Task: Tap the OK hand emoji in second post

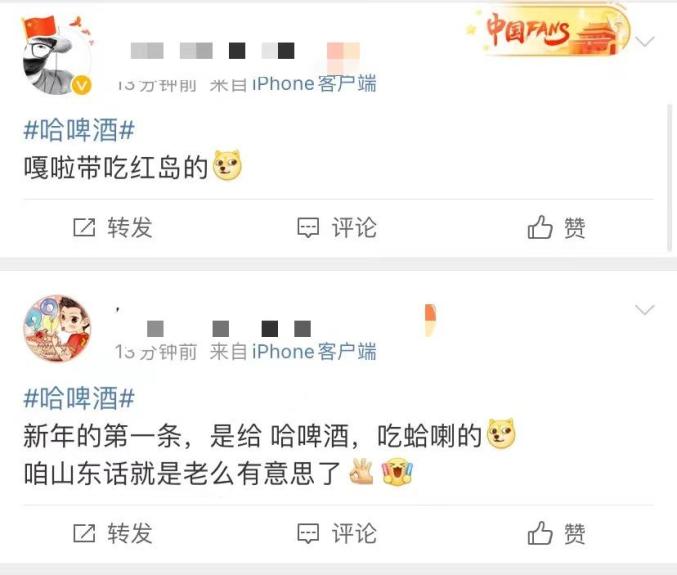Action: (x=362, y=472)
